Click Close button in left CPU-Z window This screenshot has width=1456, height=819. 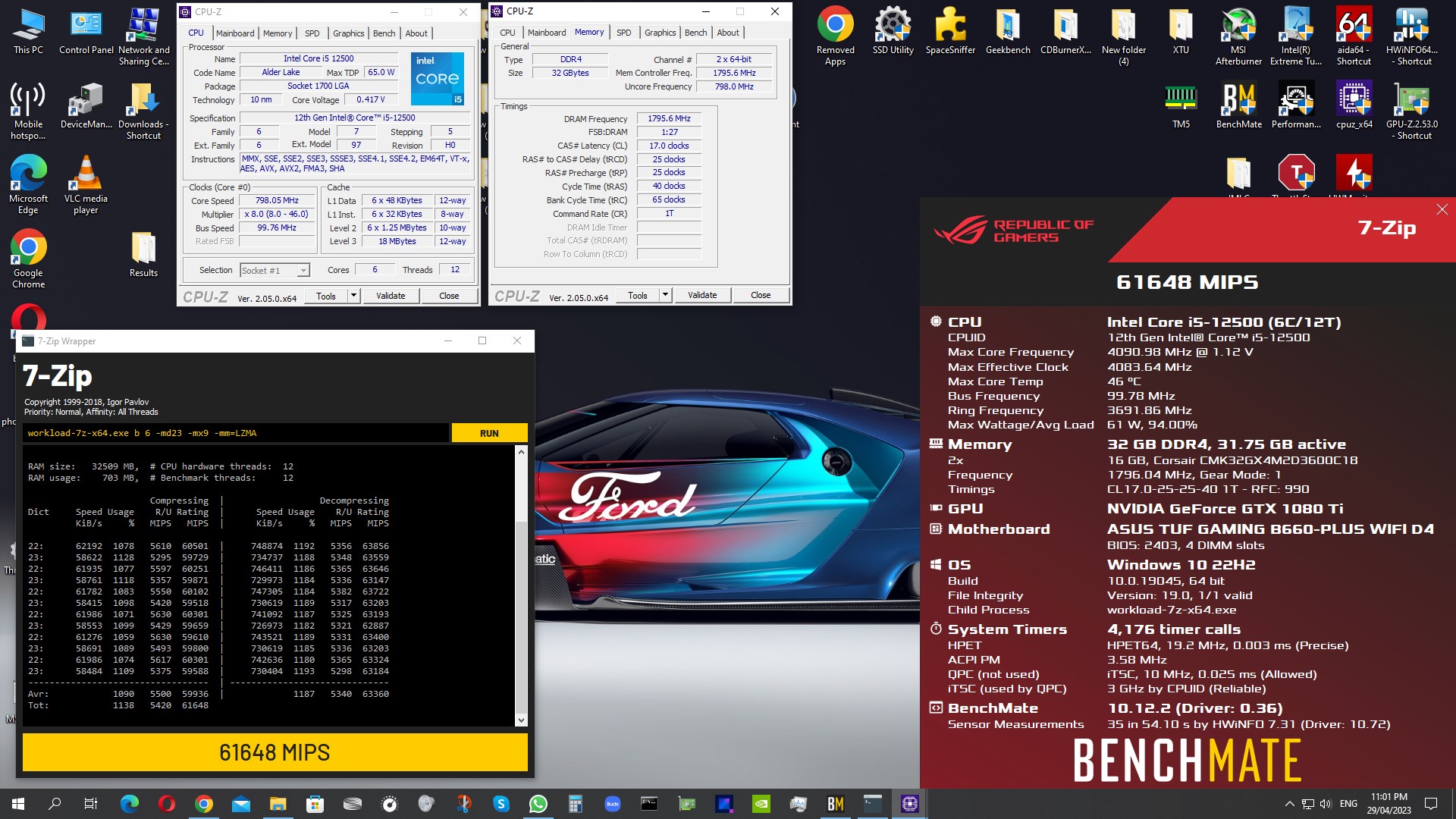[x=449, y=296]
